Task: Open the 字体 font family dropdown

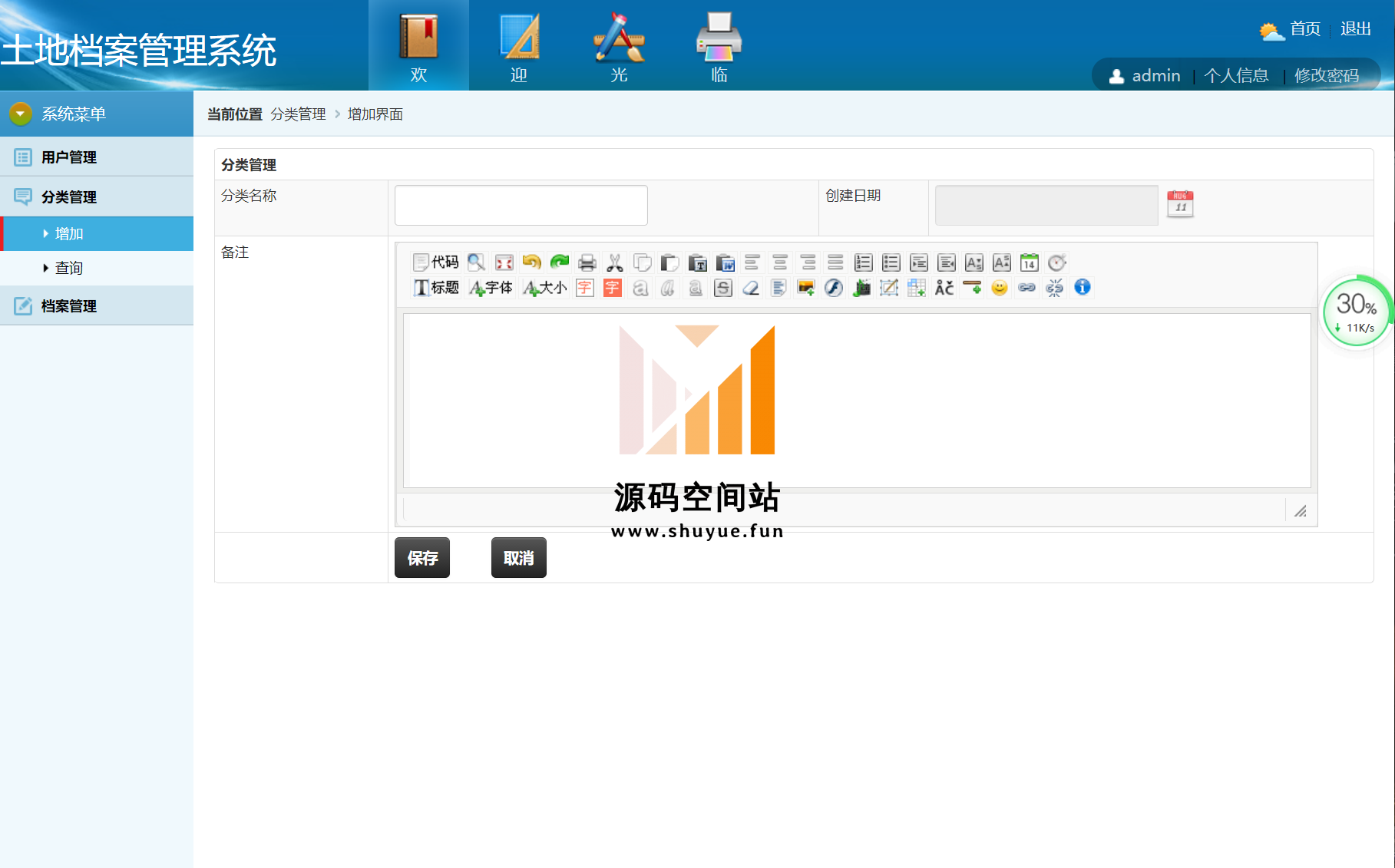Action: pyautogui.click(x=491, y=288)
